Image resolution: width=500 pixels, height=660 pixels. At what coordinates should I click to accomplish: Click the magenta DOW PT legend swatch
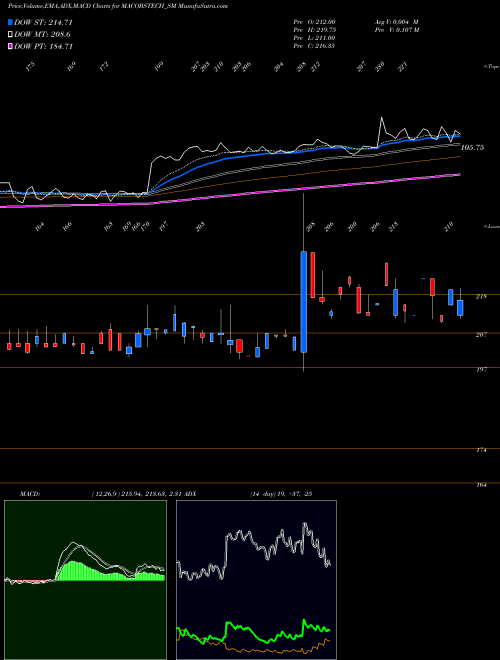point(10,46)
